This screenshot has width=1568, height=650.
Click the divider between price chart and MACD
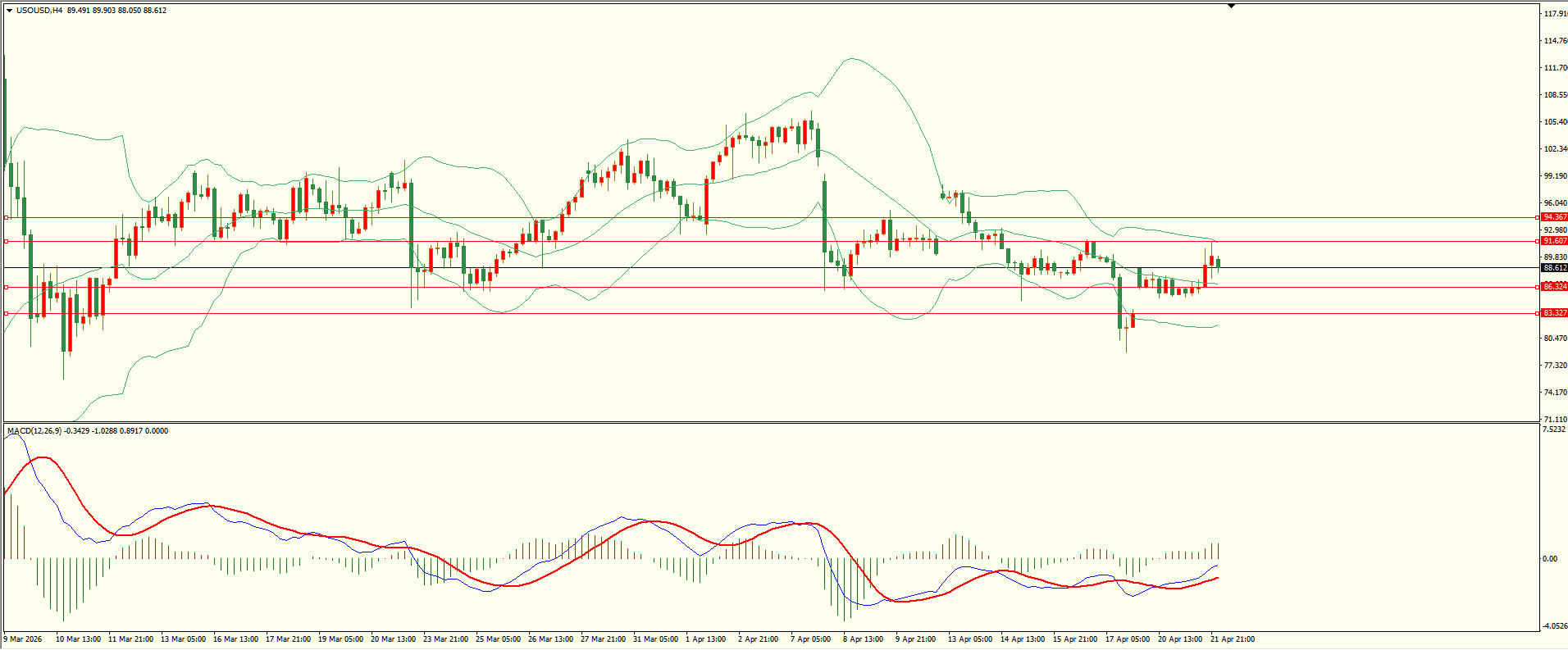pyautogui.click(x=771, y=423)
